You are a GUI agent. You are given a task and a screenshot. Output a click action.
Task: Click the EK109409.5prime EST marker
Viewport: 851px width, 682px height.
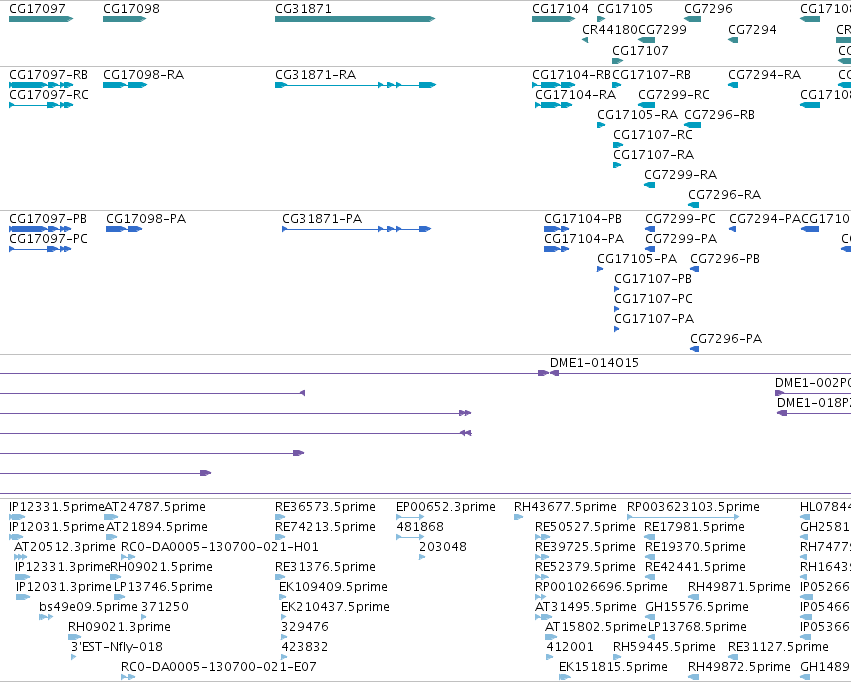click(282, 597)
